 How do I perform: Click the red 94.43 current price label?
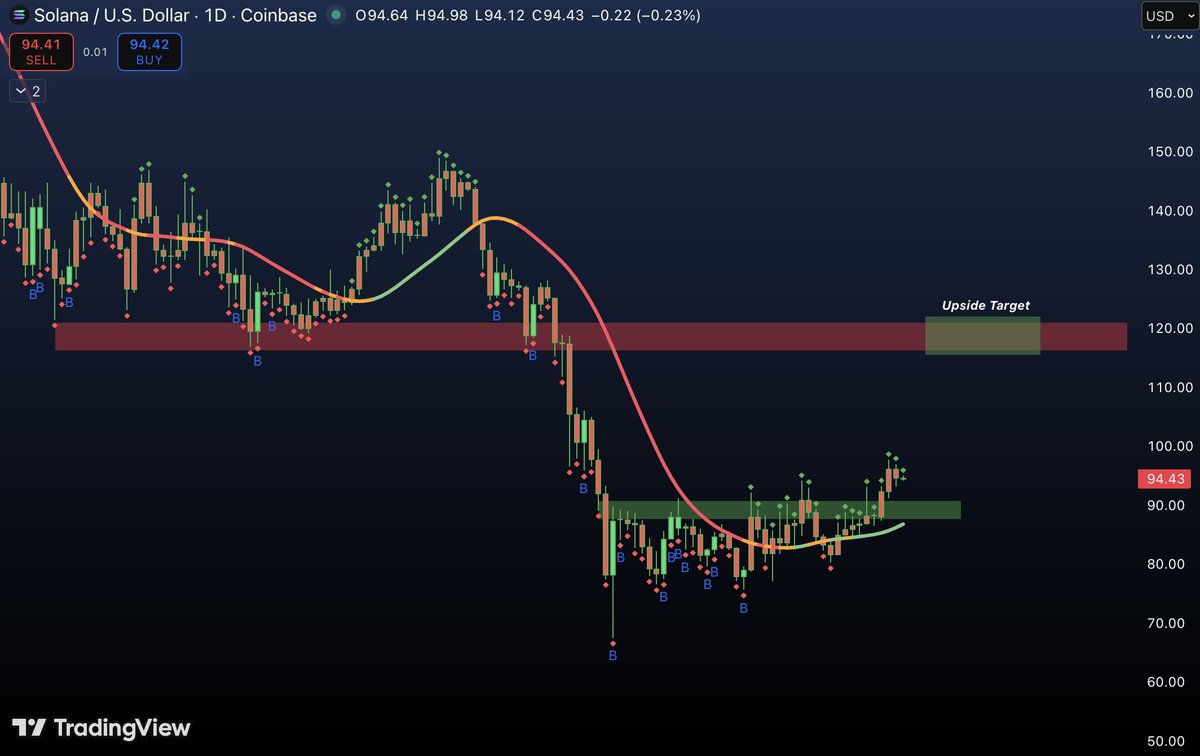[x=1163, y=479]
